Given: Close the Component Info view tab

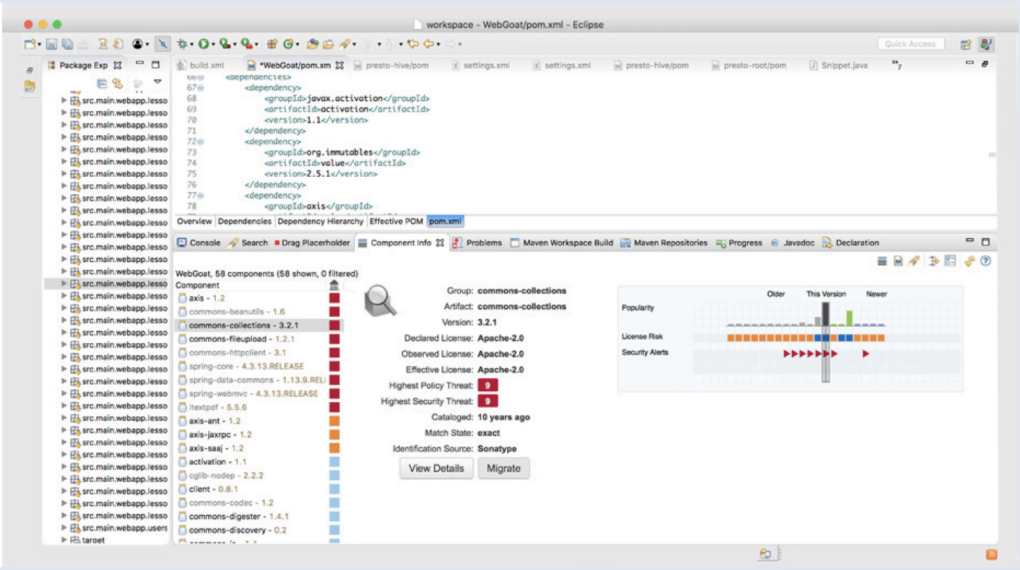Looking at the screenshot, I should [x=440, y=243].
